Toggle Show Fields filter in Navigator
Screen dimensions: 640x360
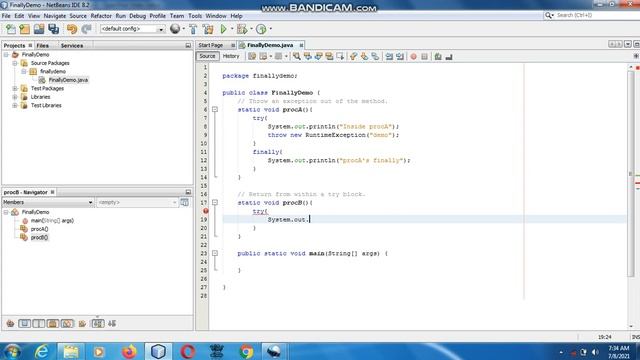(24, 324)
